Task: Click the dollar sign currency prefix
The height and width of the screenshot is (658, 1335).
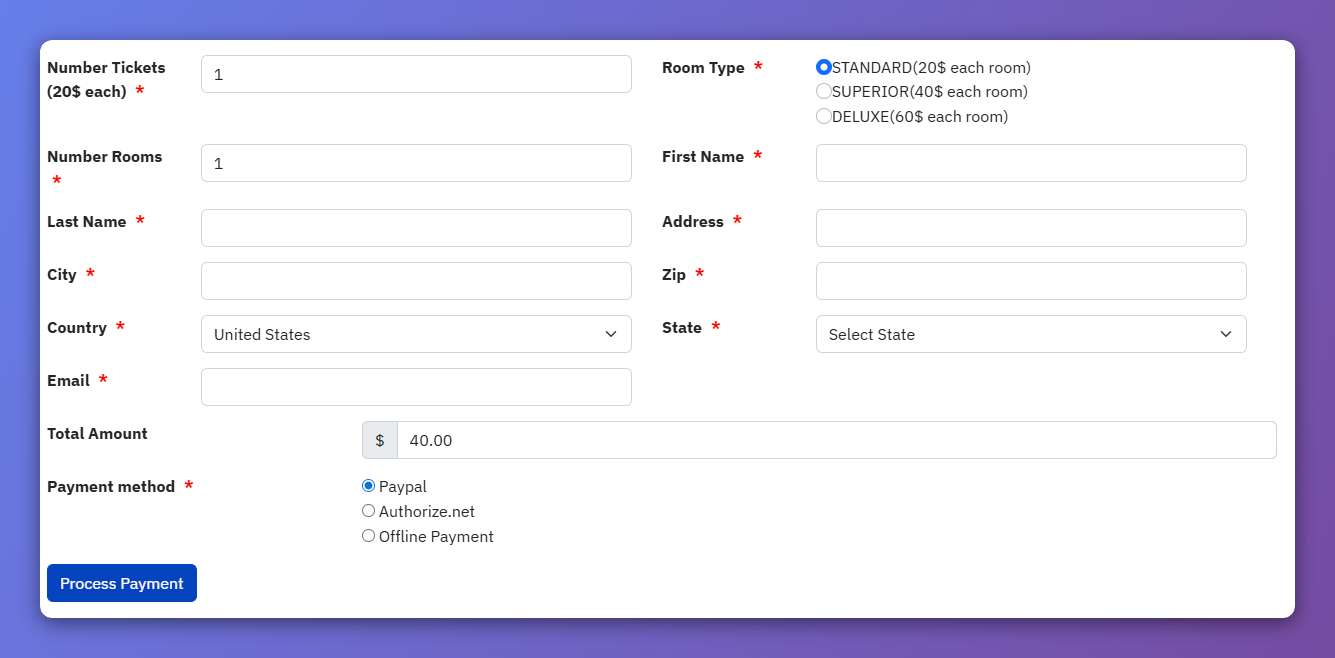Action: [380, 440]
